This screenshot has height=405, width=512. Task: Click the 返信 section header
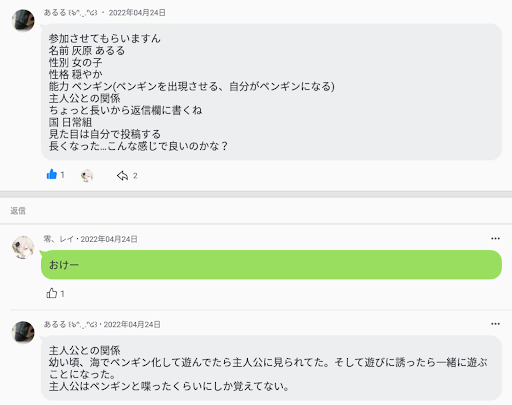click(18, 211)
